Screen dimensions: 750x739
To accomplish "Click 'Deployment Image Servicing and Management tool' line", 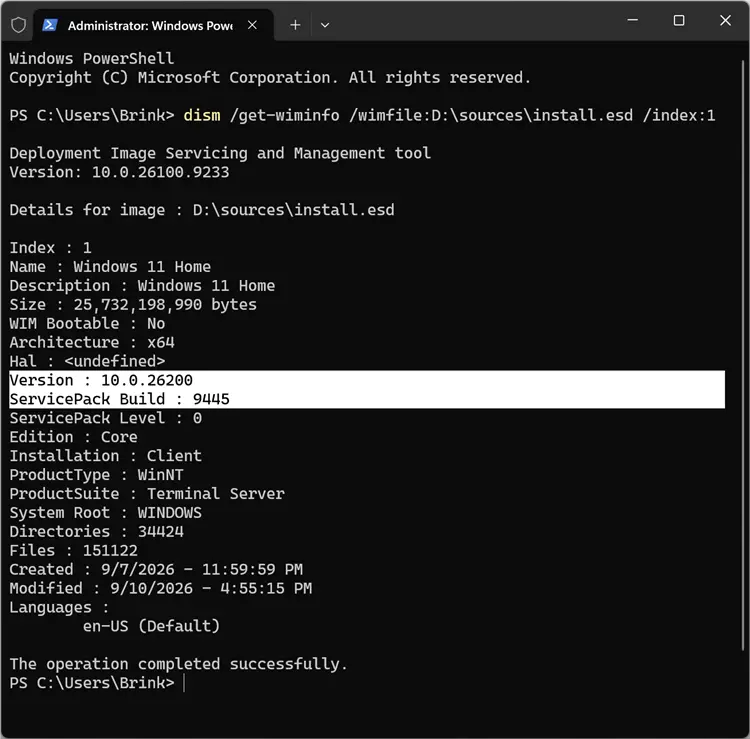I will tap(220, 153).
